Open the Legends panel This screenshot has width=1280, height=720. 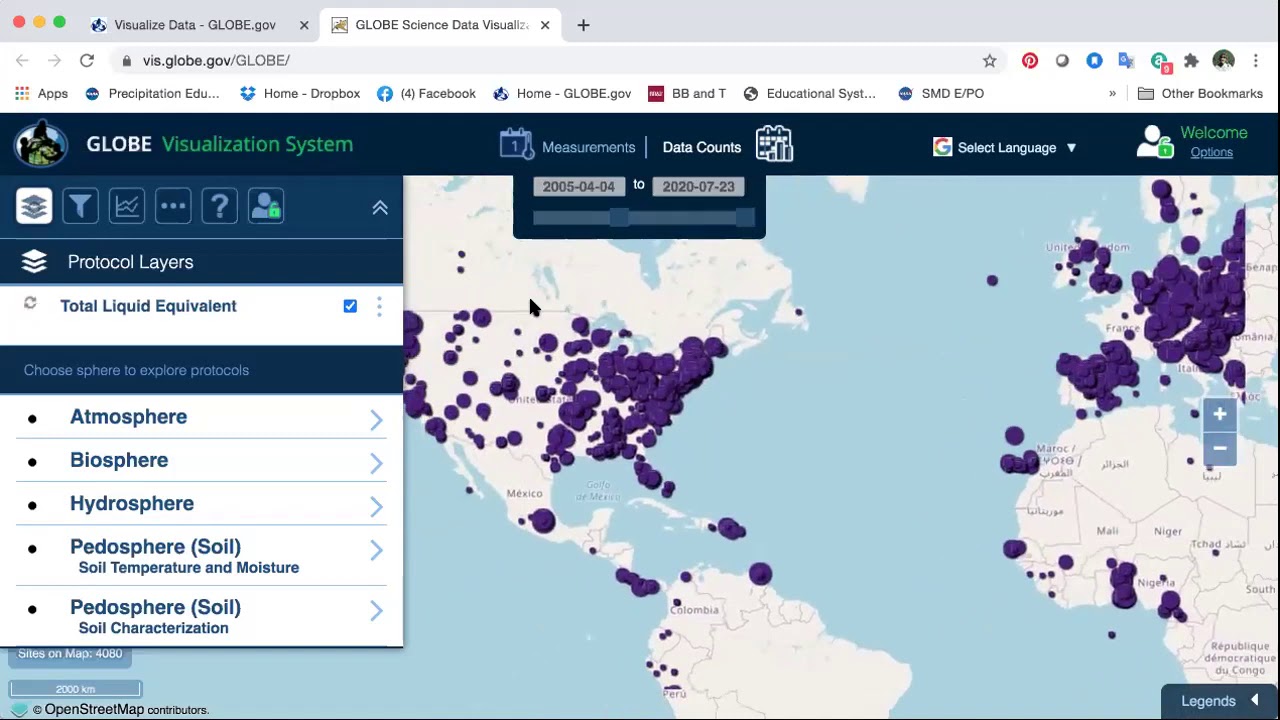tap(1220, 701)
